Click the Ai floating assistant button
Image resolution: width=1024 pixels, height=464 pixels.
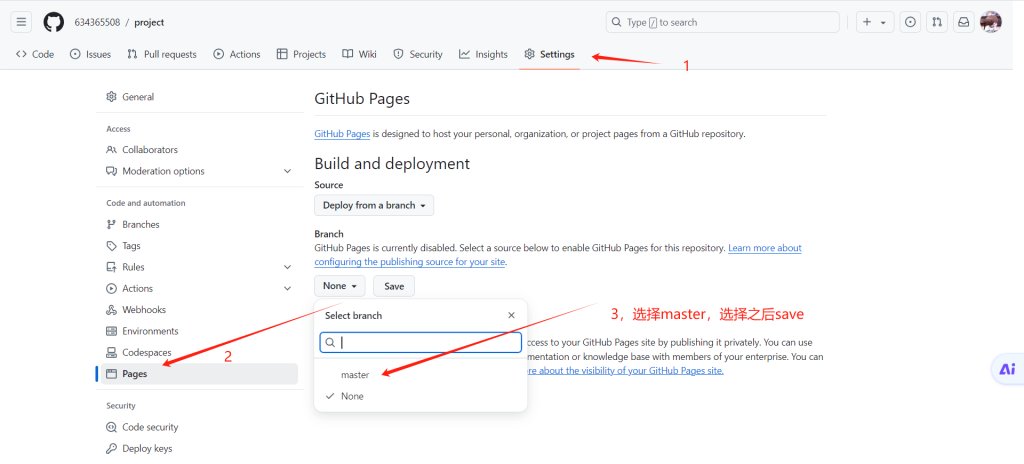tap(1008, 369)
